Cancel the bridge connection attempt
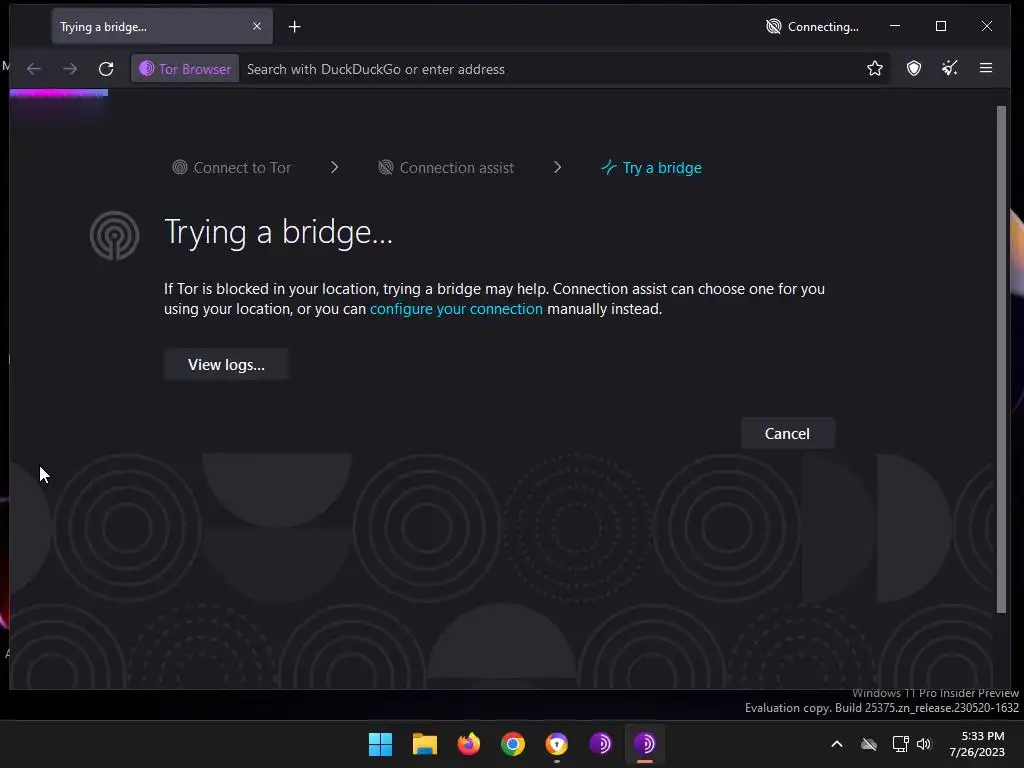1024x768 pixels. 787,434
